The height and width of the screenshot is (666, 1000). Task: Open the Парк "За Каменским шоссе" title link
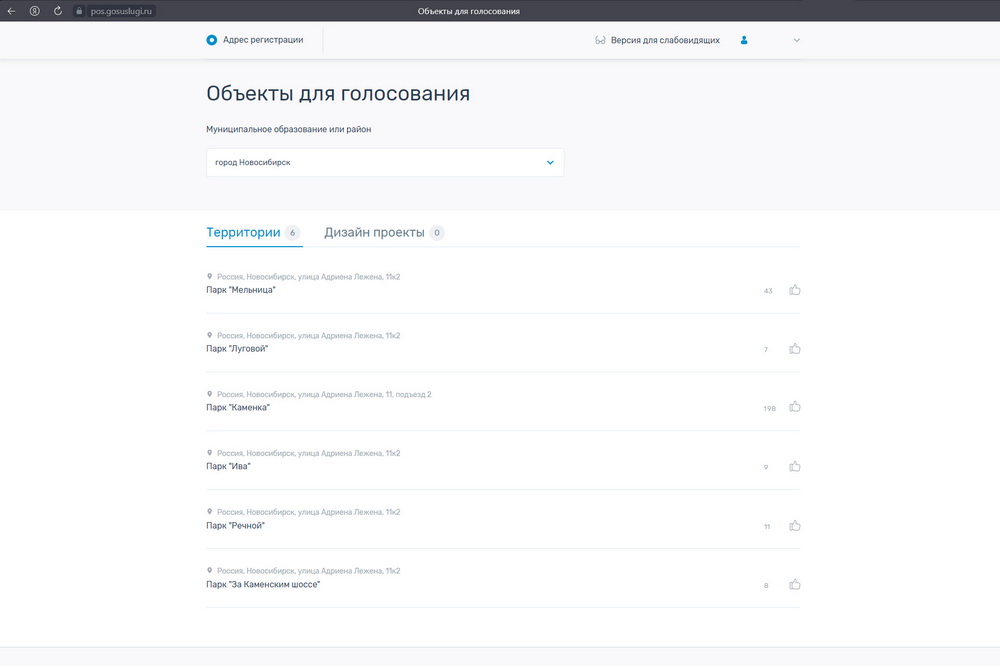pos(263,584)
